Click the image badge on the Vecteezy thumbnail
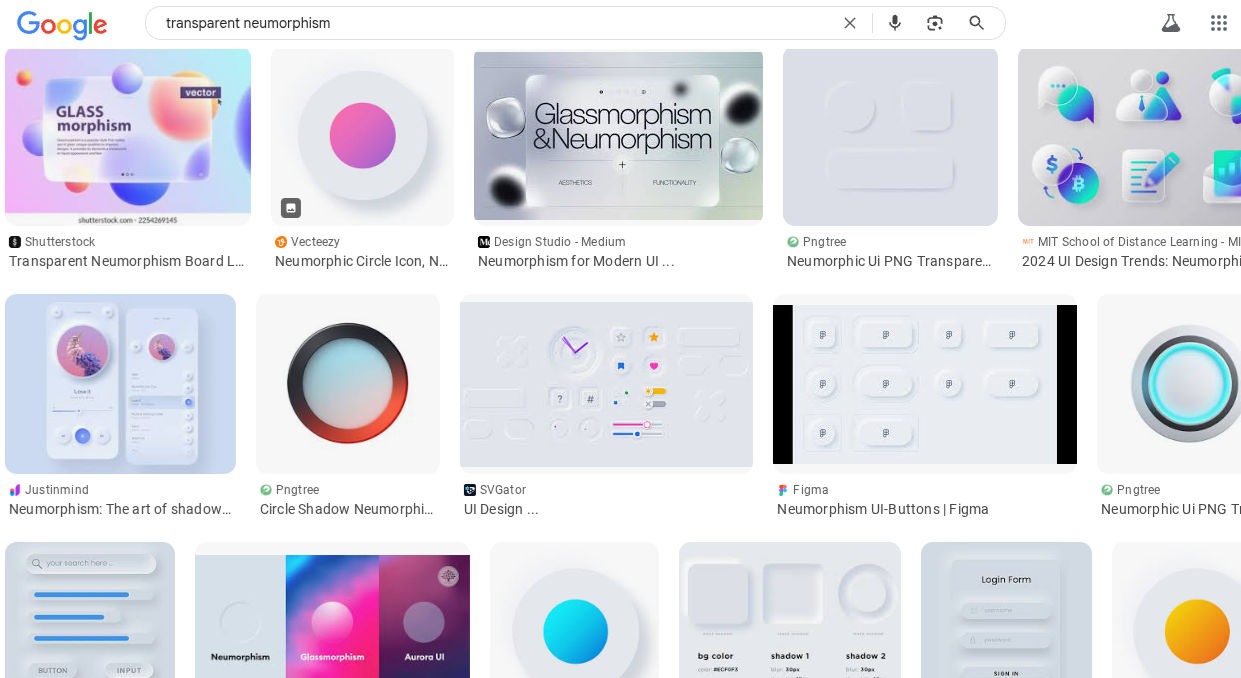The width and height of the screenshot is (1241, 678). [x=291, y=208]
